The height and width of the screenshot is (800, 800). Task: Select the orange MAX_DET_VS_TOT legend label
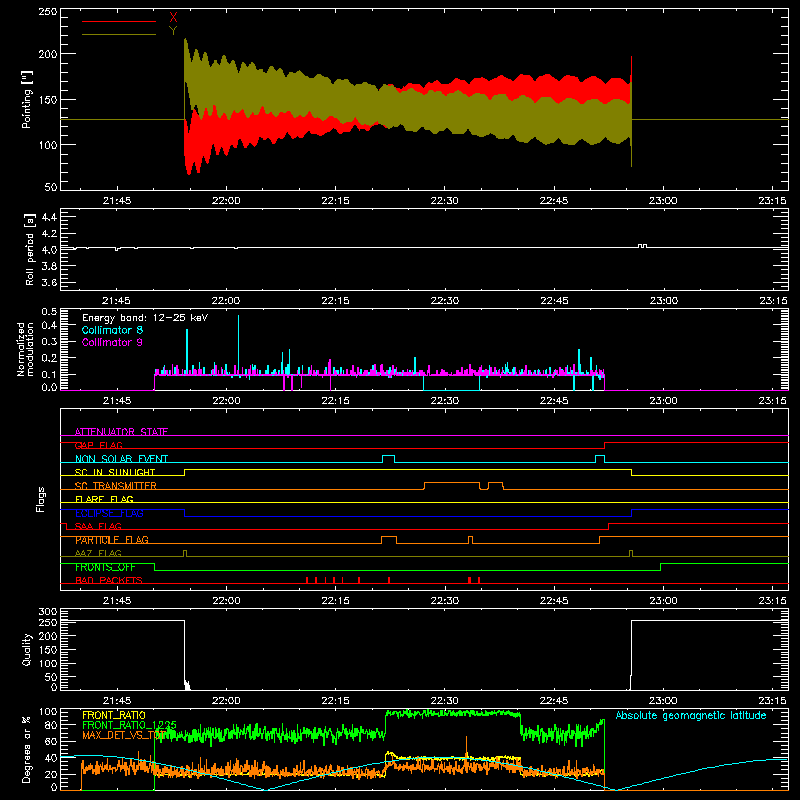click(x=123, y=735)
